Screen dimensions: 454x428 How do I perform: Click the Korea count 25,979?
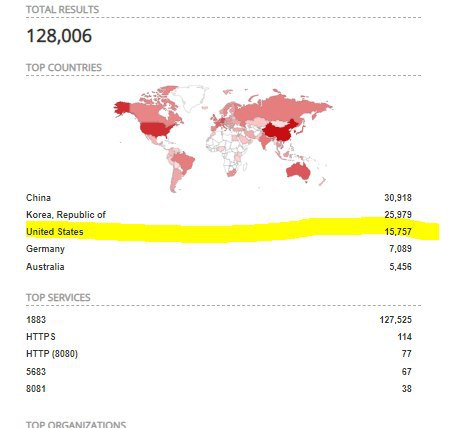click(398, 215)
